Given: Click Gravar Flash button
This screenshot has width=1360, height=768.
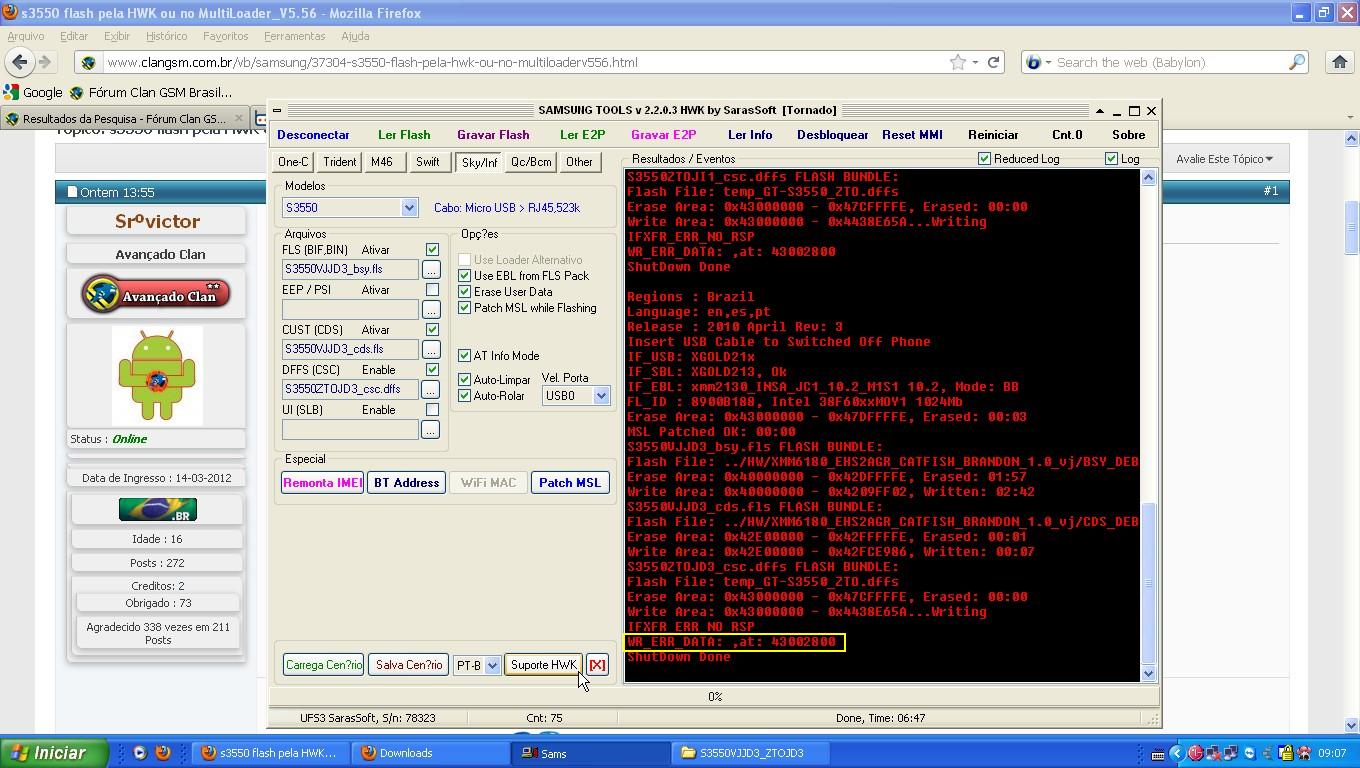Looking at the screenshot, I should tap(493, 135).
